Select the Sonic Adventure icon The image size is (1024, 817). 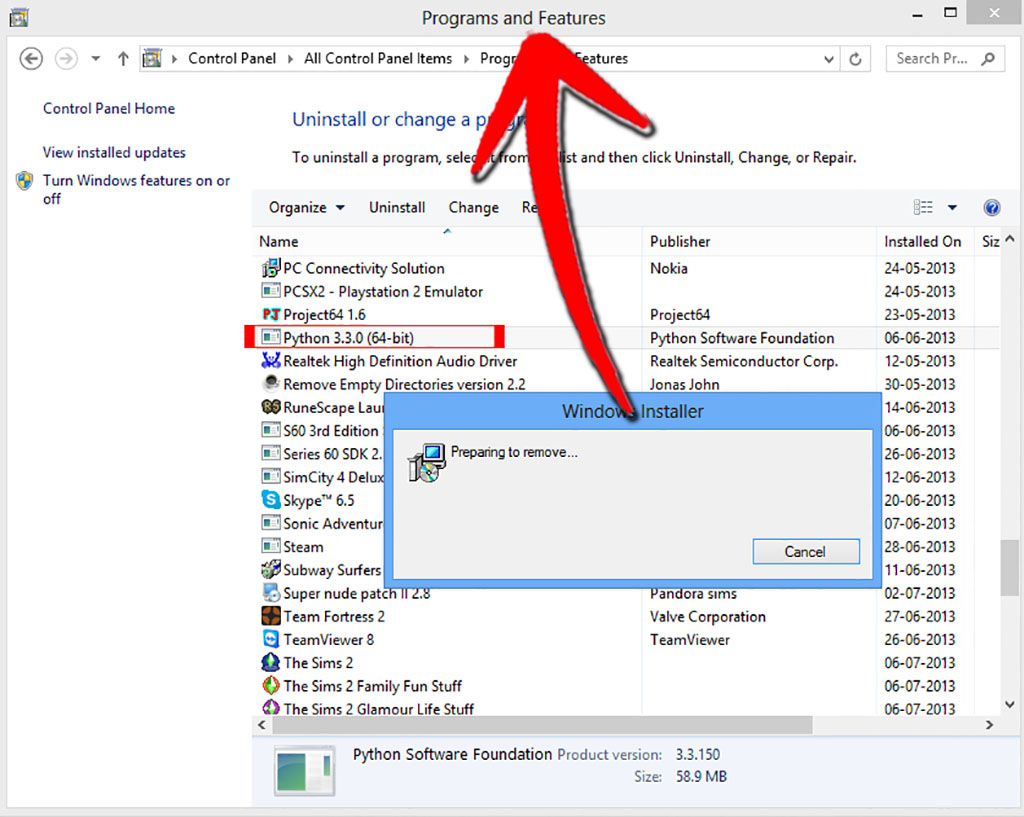point(270,522)
